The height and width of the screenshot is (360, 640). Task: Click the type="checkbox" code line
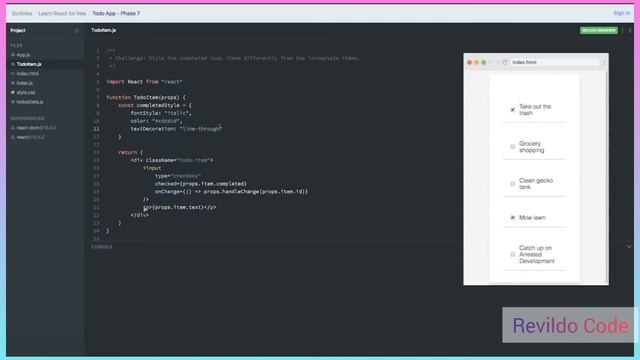pyautogui.click(x=178, y=176)
